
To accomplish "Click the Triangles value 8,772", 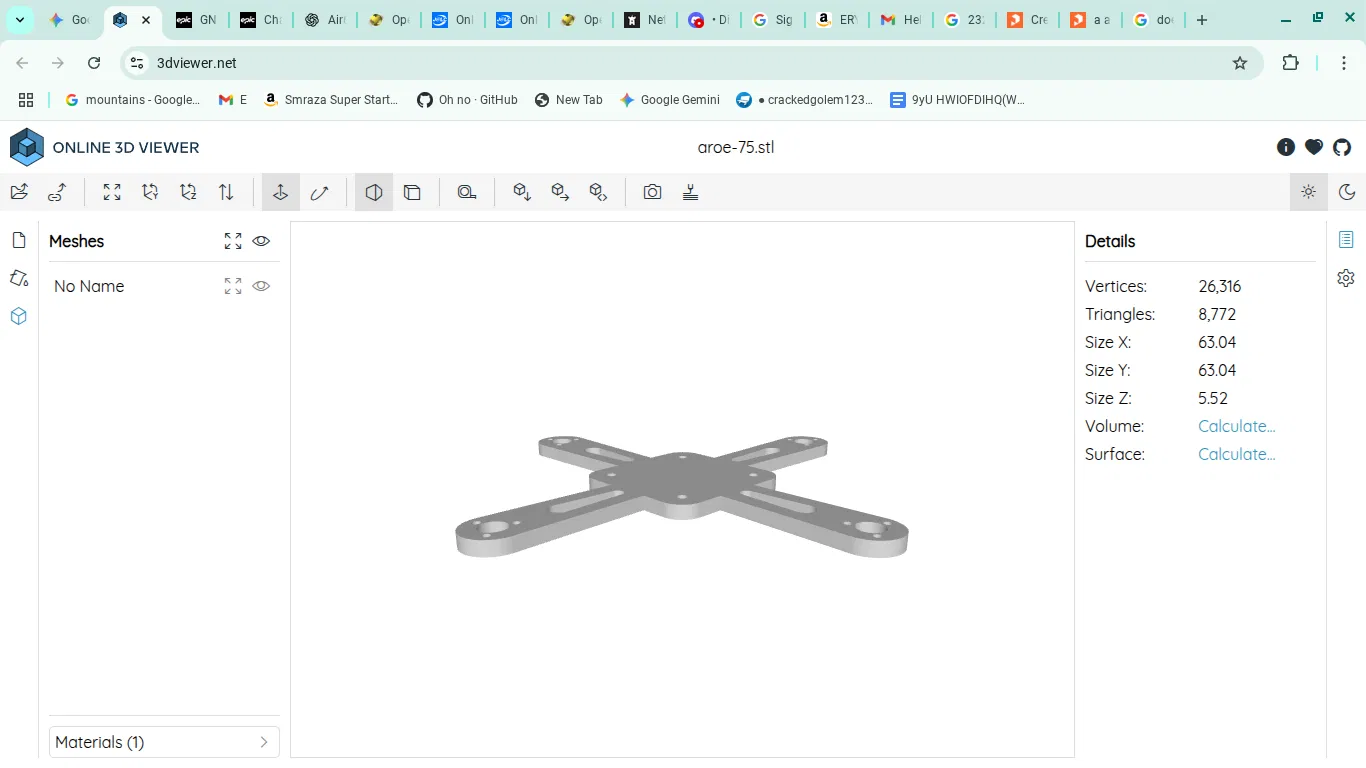I will pos(1217,314).
